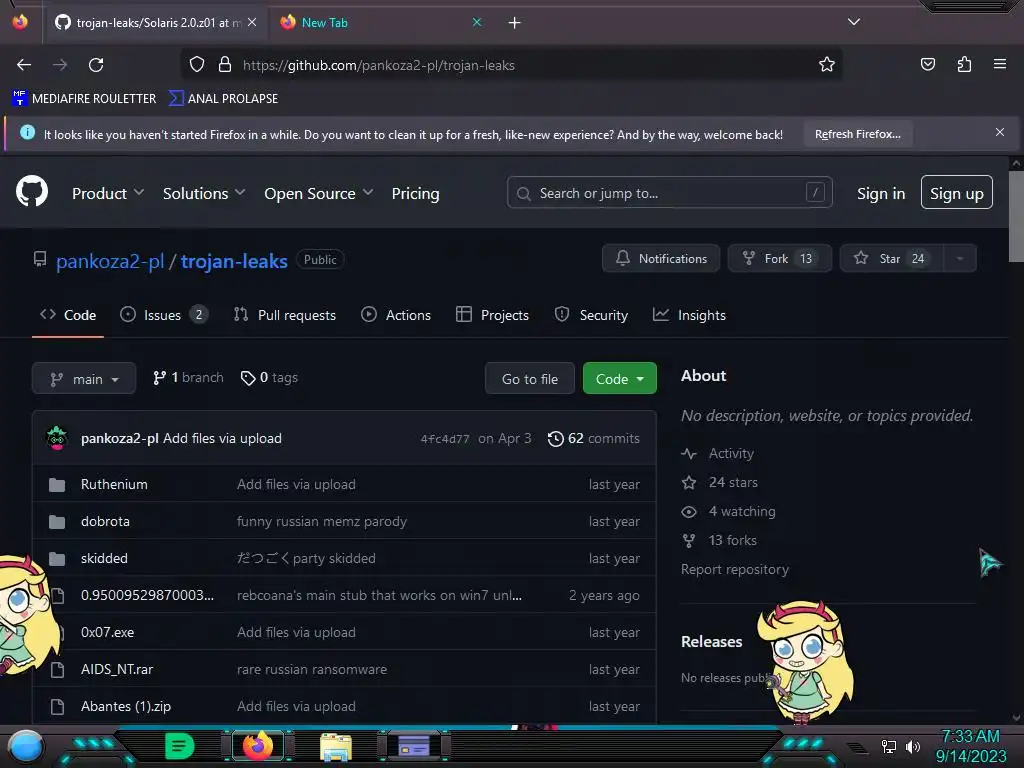Focus the Search or jump to field

669,193
